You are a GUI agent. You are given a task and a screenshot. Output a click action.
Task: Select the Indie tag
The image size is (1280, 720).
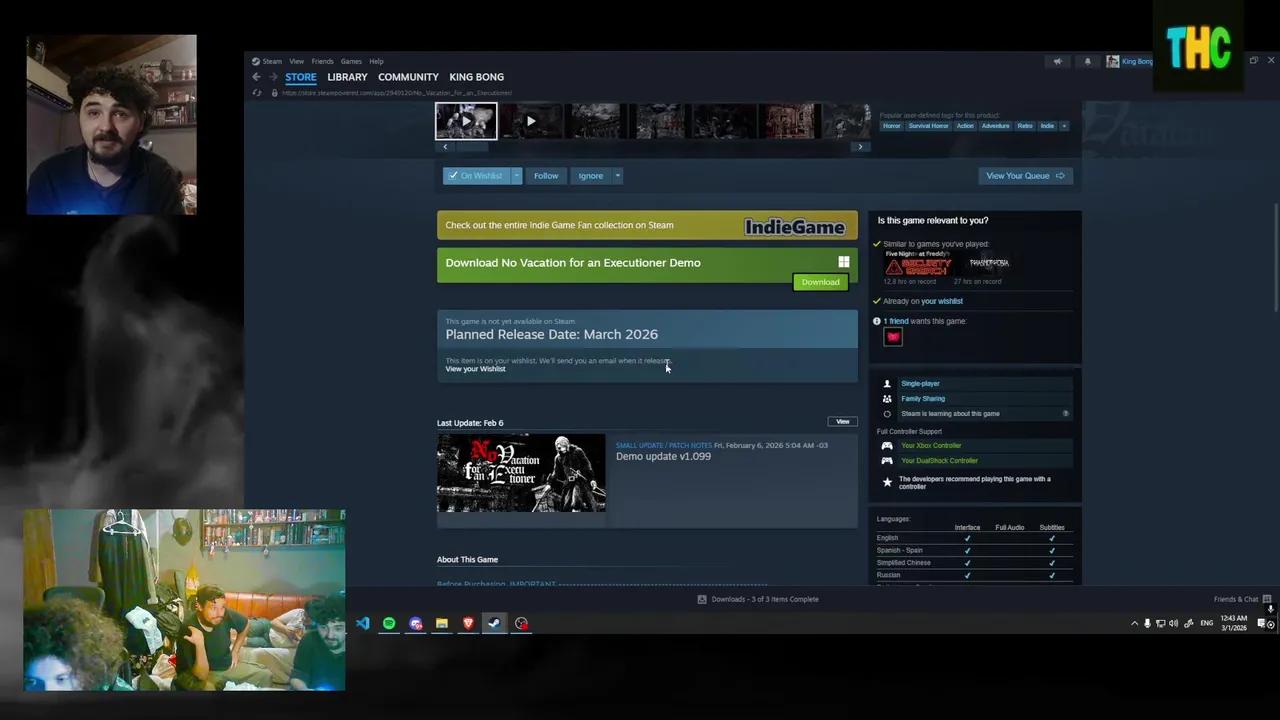coord(1047,126)
